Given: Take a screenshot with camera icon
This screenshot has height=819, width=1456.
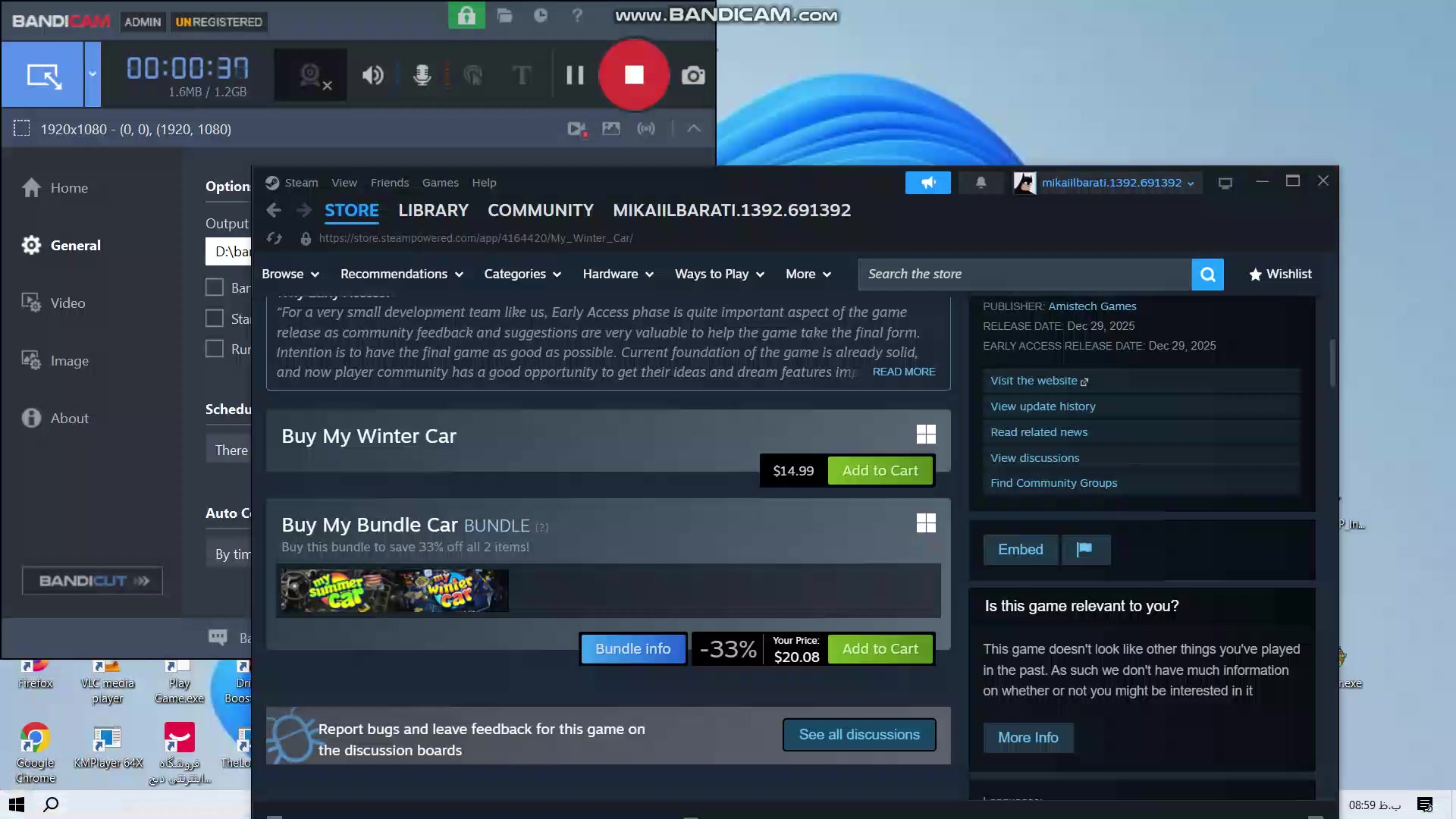Looking at the screenshot, I should point(692,75).
